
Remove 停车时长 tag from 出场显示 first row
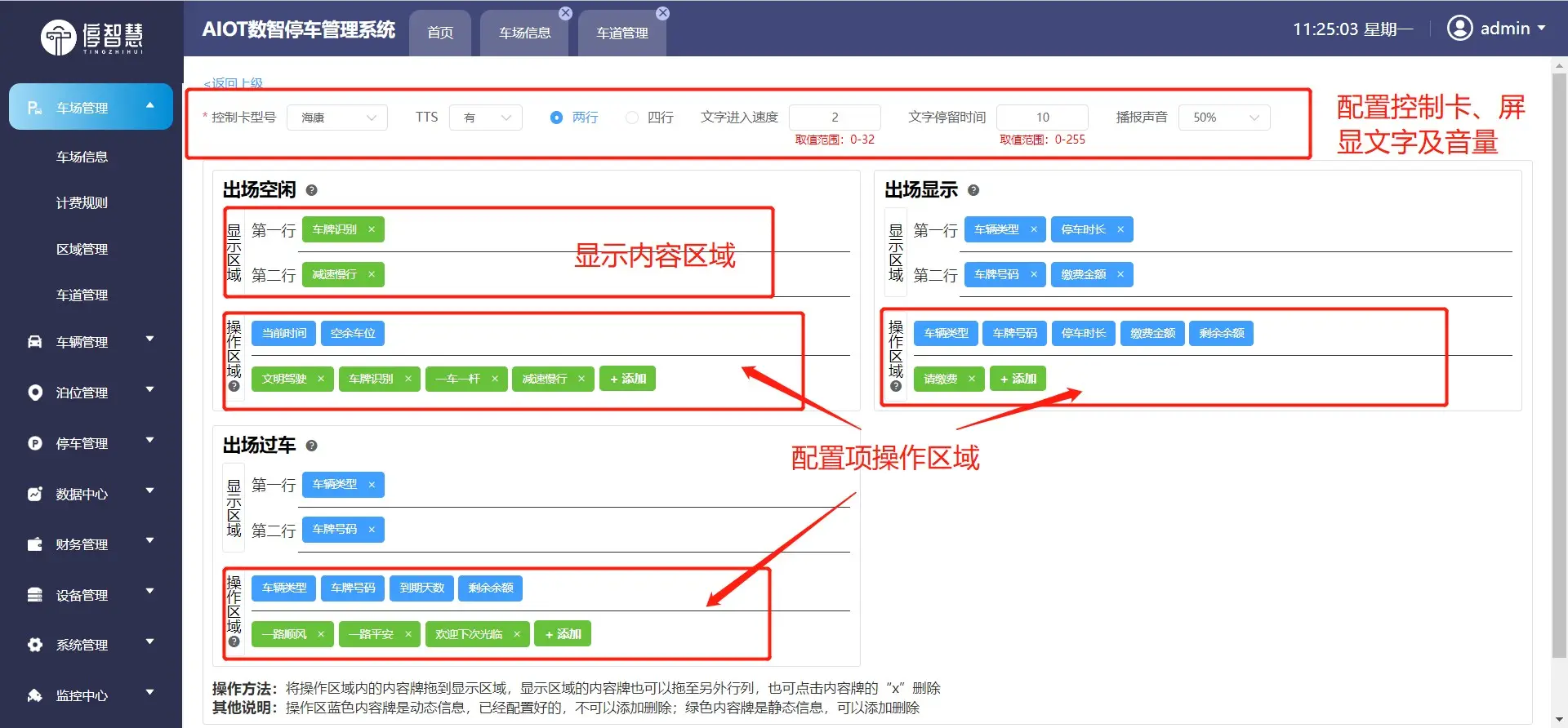(1120, 229)
